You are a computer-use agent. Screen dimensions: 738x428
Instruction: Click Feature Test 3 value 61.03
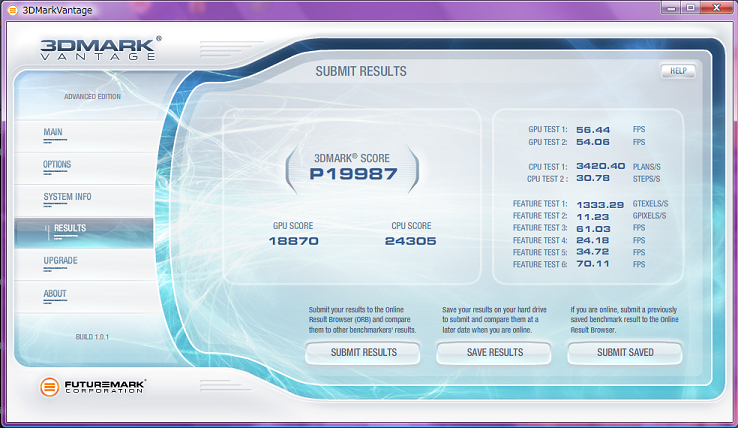pyautogui.click(x=593, y=229)
